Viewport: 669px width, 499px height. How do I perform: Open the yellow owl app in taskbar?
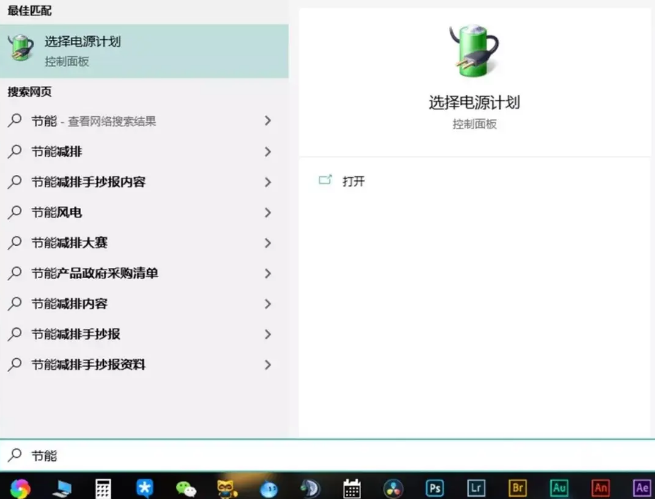point(227,488)
